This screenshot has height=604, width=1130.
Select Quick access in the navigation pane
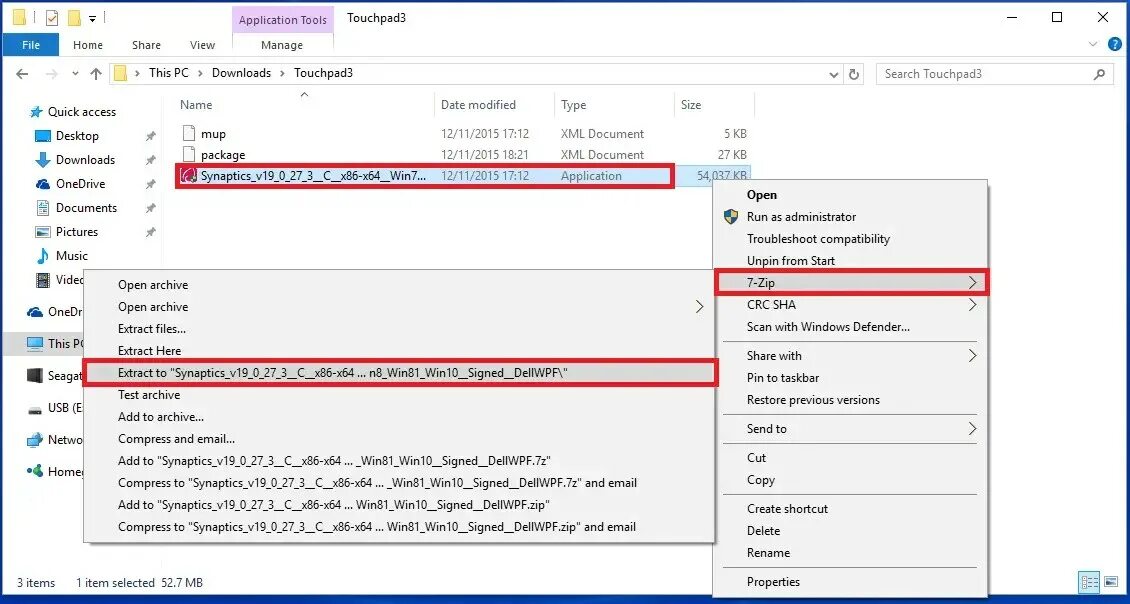tap(81, 112)
